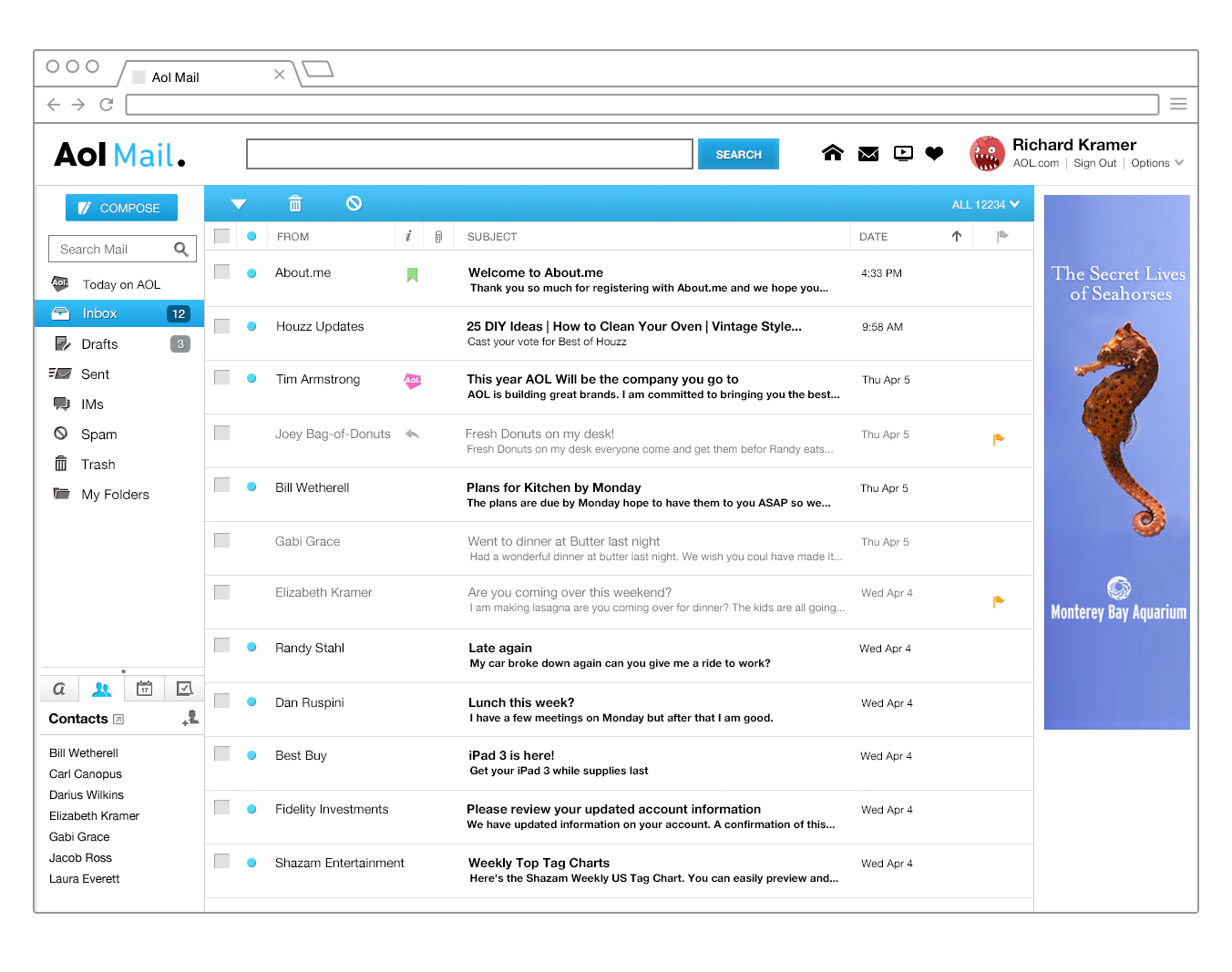The width and height of the screenshot is (1232, 972).
Task: Open Today on AOL
Action: pyautogui.click(x=119, y=284)
